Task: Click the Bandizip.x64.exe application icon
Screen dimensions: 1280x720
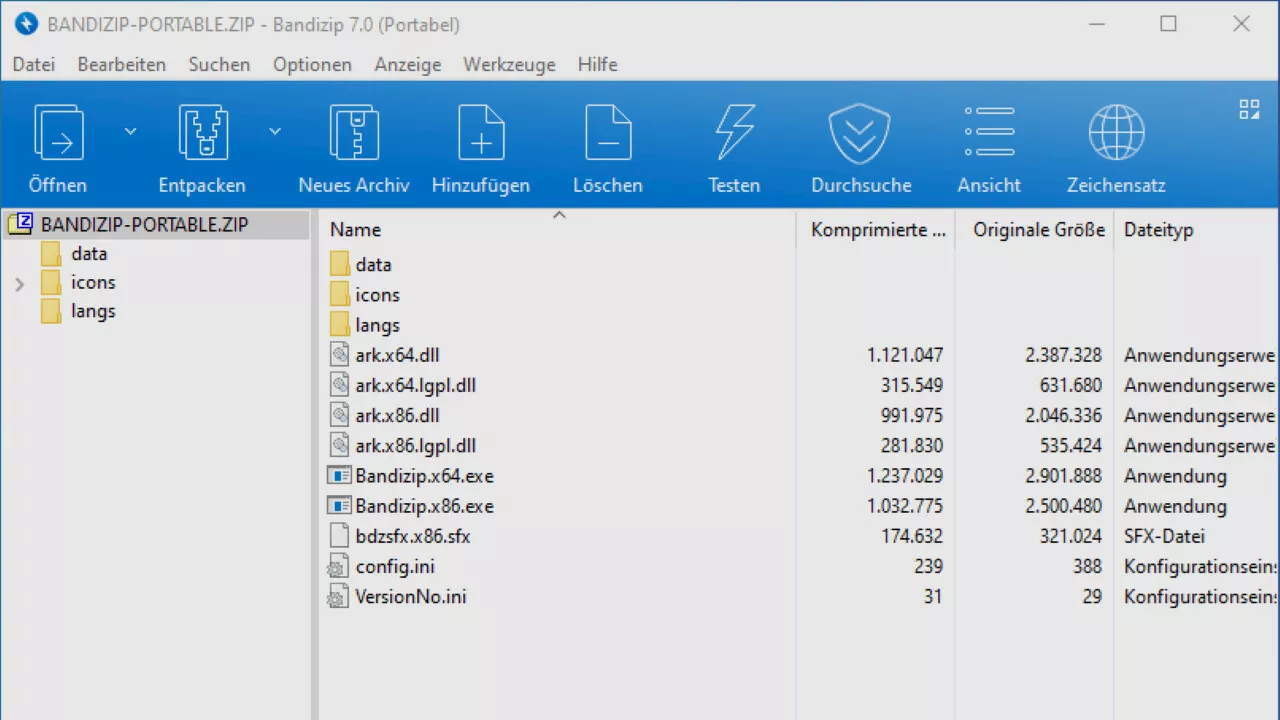Action: pyautogui.click(x=339, y=476)
